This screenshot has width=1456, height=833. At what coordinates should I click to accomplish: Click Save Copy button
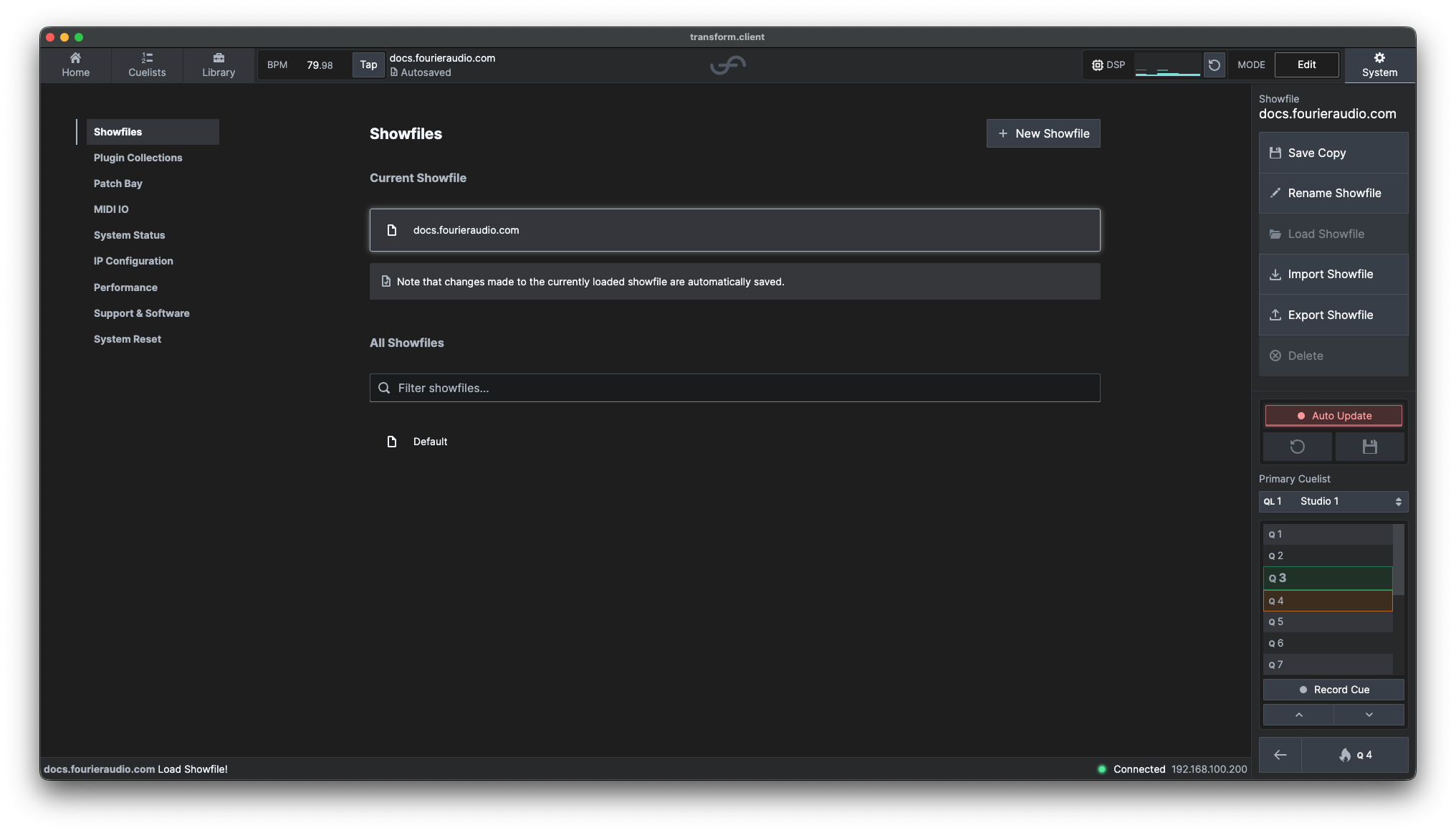[x=1333, y=153]
